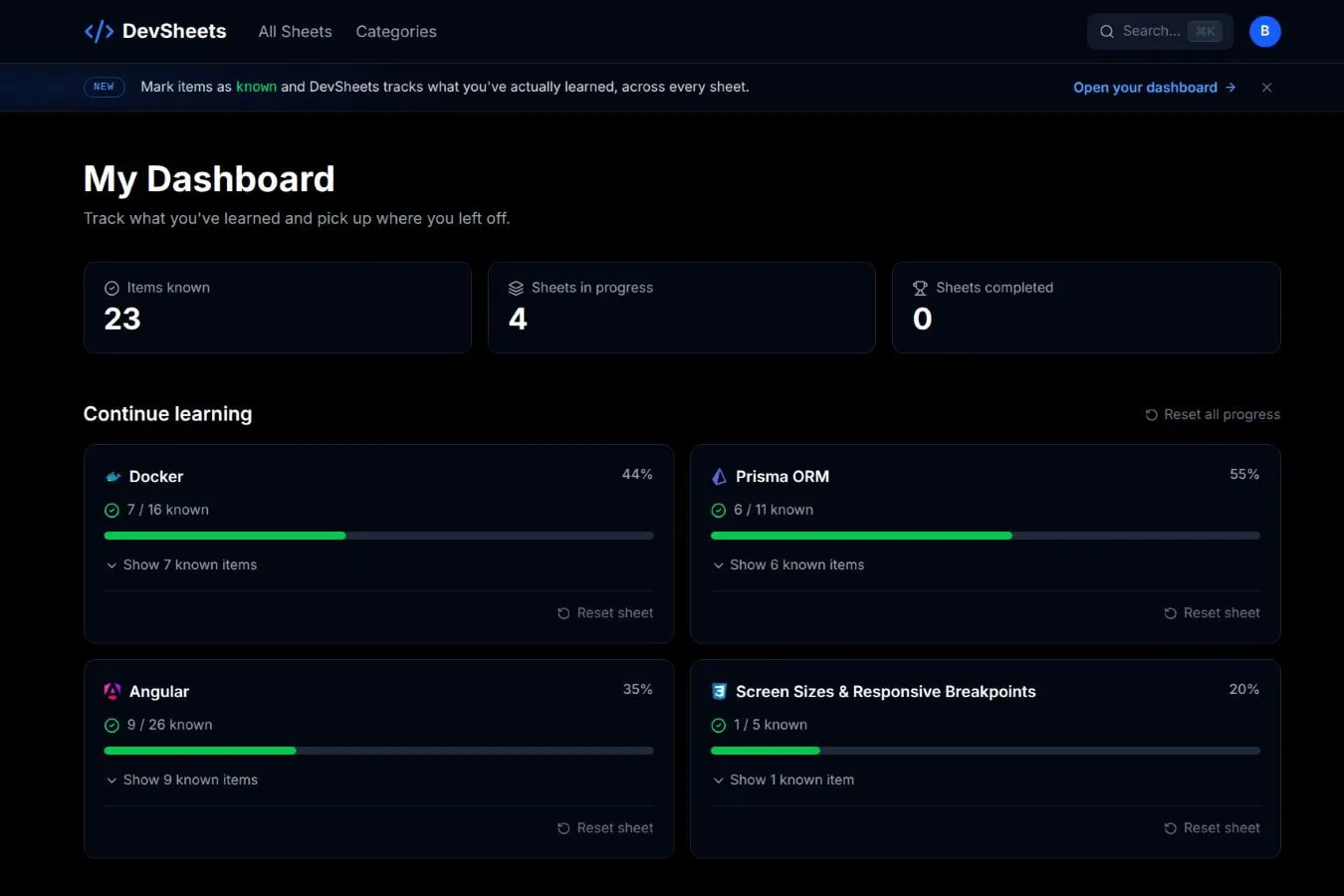Click the Screen Sizes progress bar
This screenshot has width=1344, height=896.
point(986,751)
